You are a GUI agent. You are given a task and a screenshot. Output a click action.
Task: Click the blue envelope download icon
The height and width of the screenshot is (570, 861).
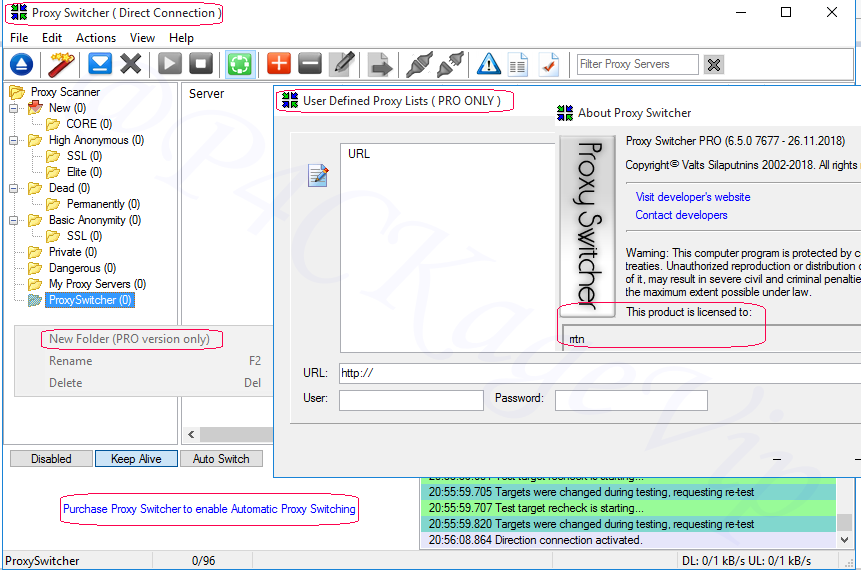[100, 64]
